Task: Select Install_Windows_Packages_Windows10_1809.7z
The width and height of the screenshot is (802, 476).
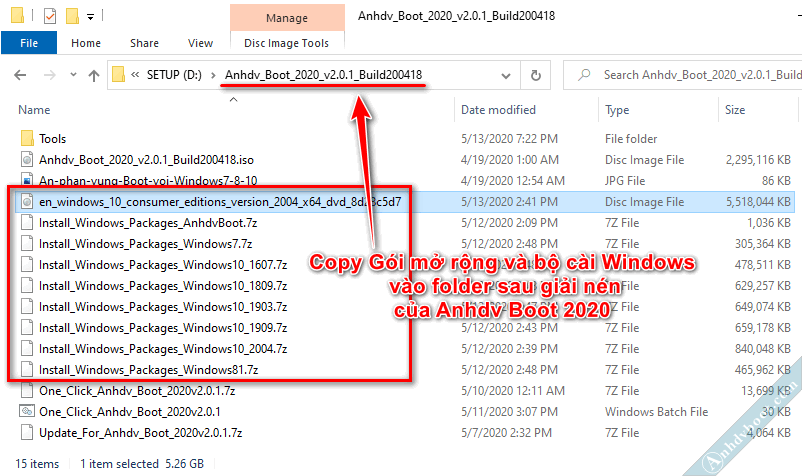Action: click(163, 286)
